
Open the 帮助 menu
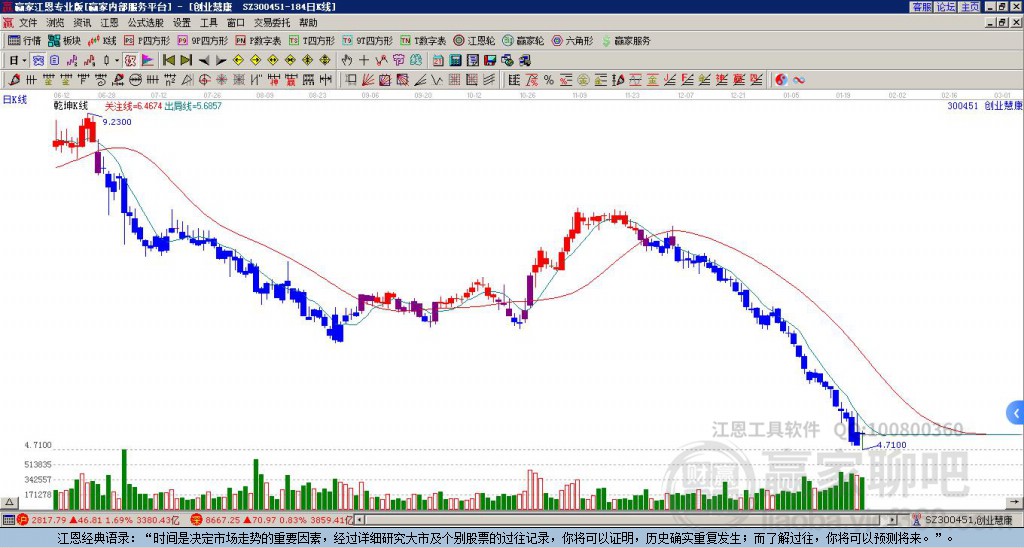[x=308, y=23]
